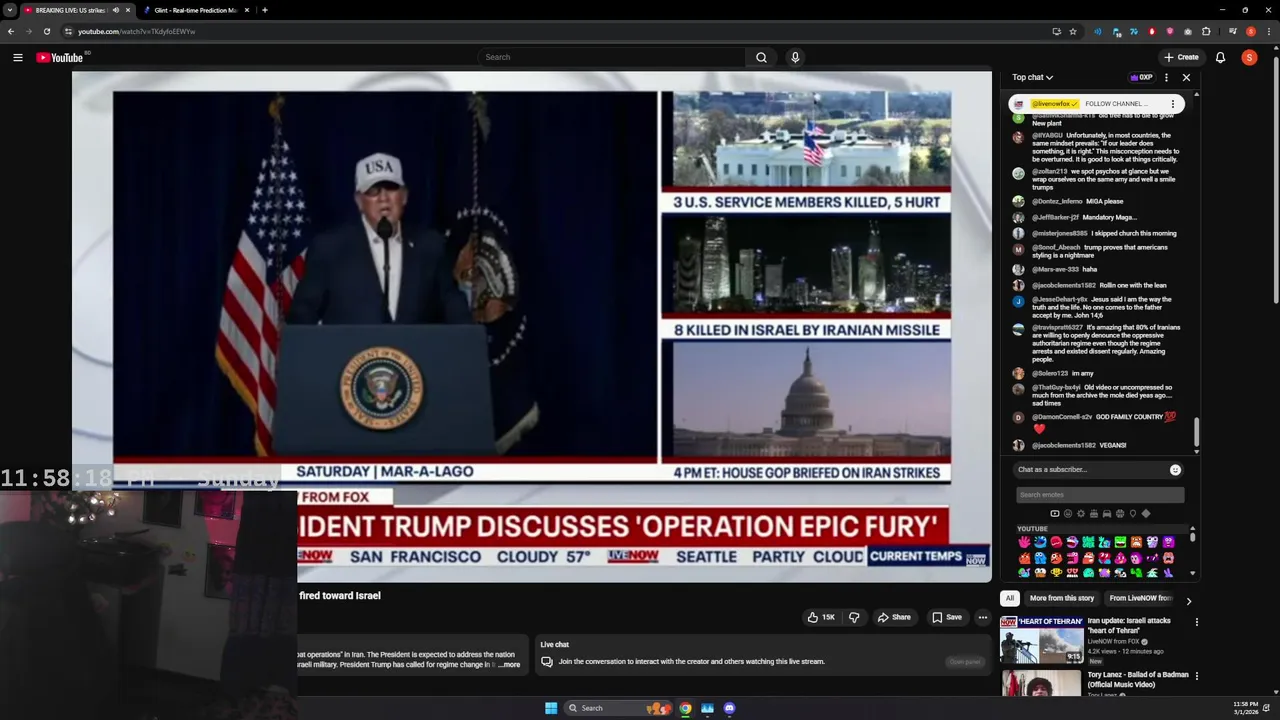Show next related-video filter chips arrow
1280x720 pixels.
click(x=1188, y=600)
